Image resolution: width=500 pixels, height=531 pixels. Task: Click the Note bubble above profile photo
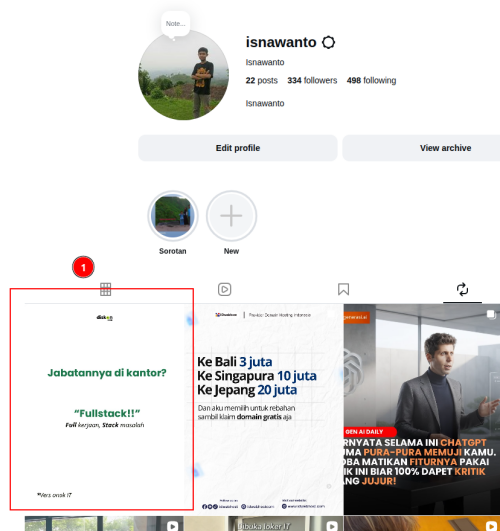[x=175, y=24]
